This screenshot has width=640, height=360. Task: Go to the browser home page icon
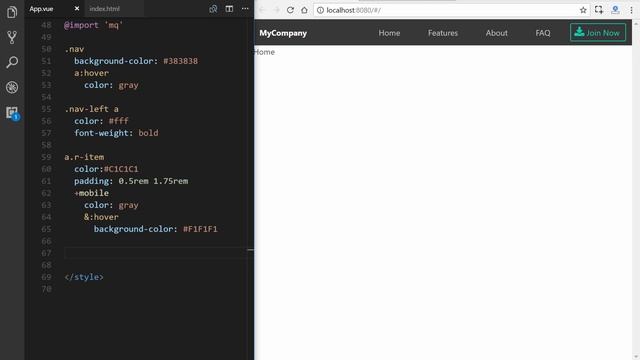pyautogui.click(x=304, y=10)
